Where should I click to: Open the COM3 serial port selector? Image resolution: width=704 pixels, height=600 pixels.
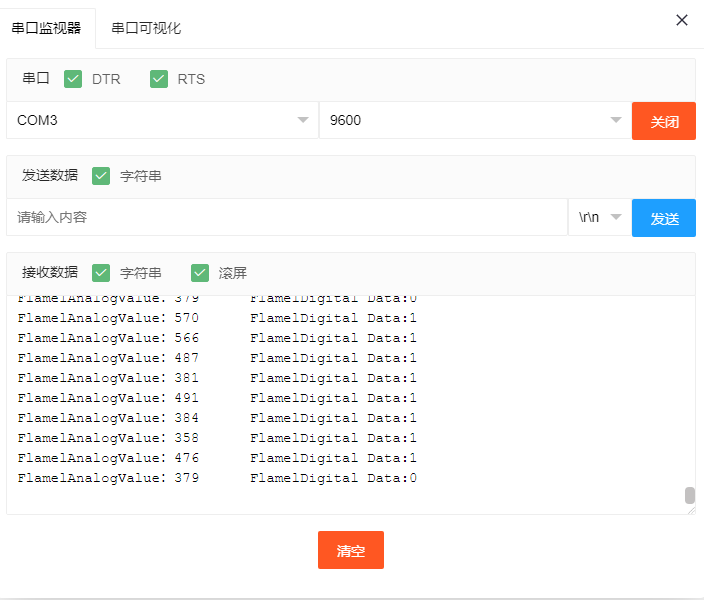(160, 121)
